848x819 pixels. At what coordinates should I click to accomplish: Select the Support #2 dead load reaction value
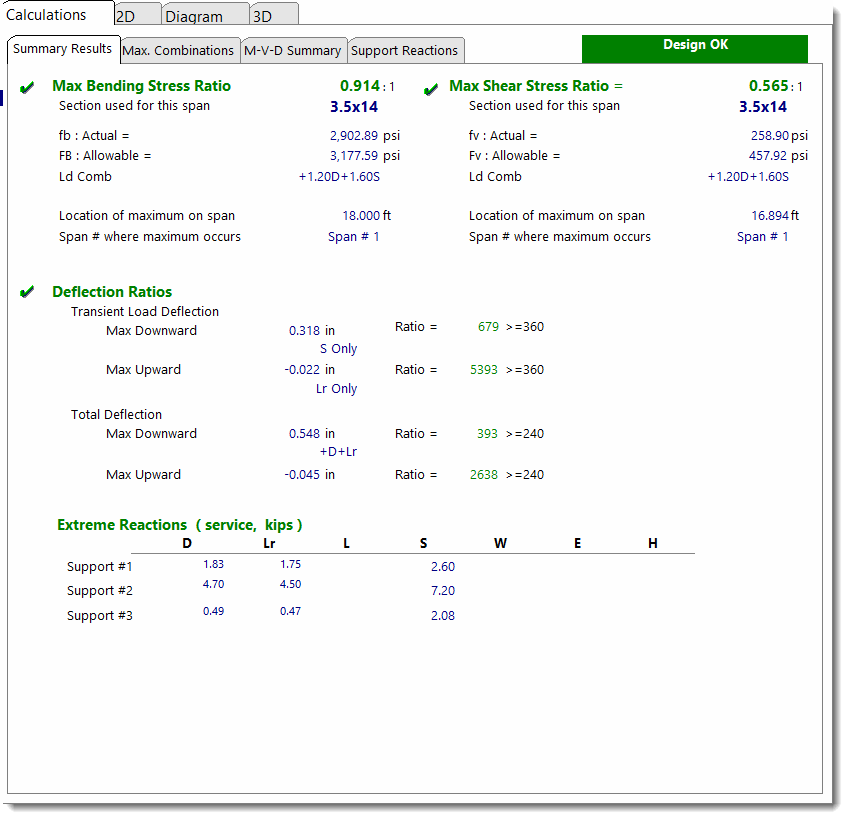pyautogui.click(x=212, y=584)
